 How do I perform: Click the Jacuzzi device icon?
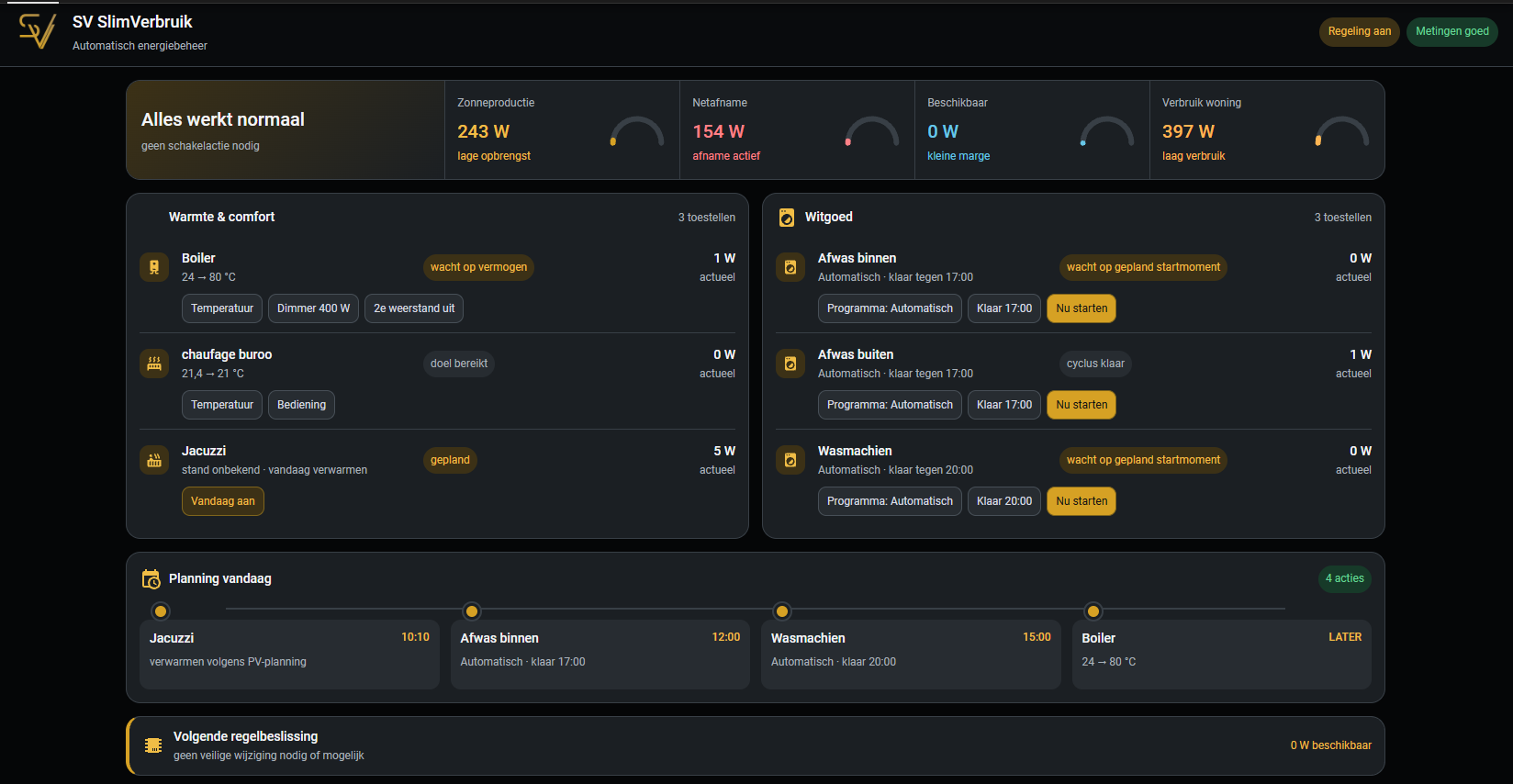154,460
